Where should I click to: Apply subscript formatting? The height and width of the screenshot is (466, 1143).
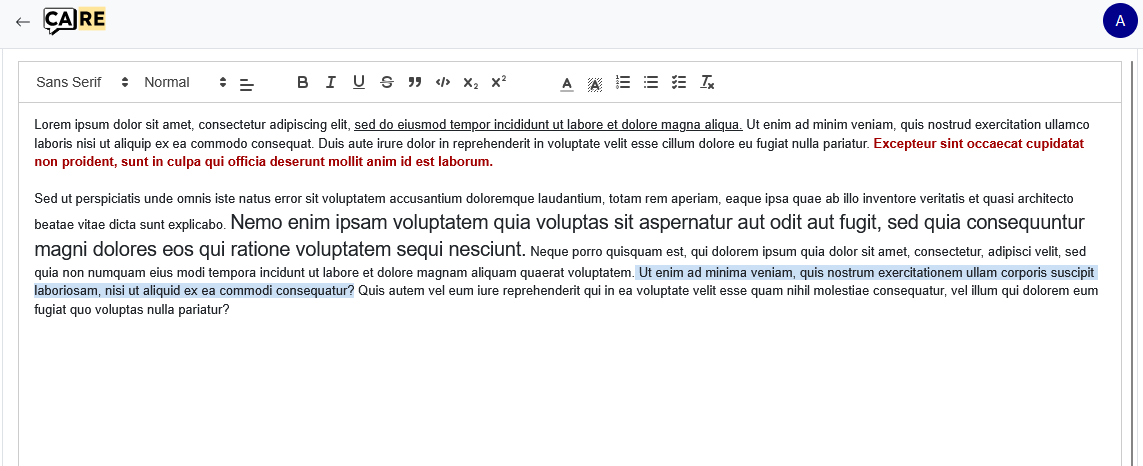(x=471, y=83)
